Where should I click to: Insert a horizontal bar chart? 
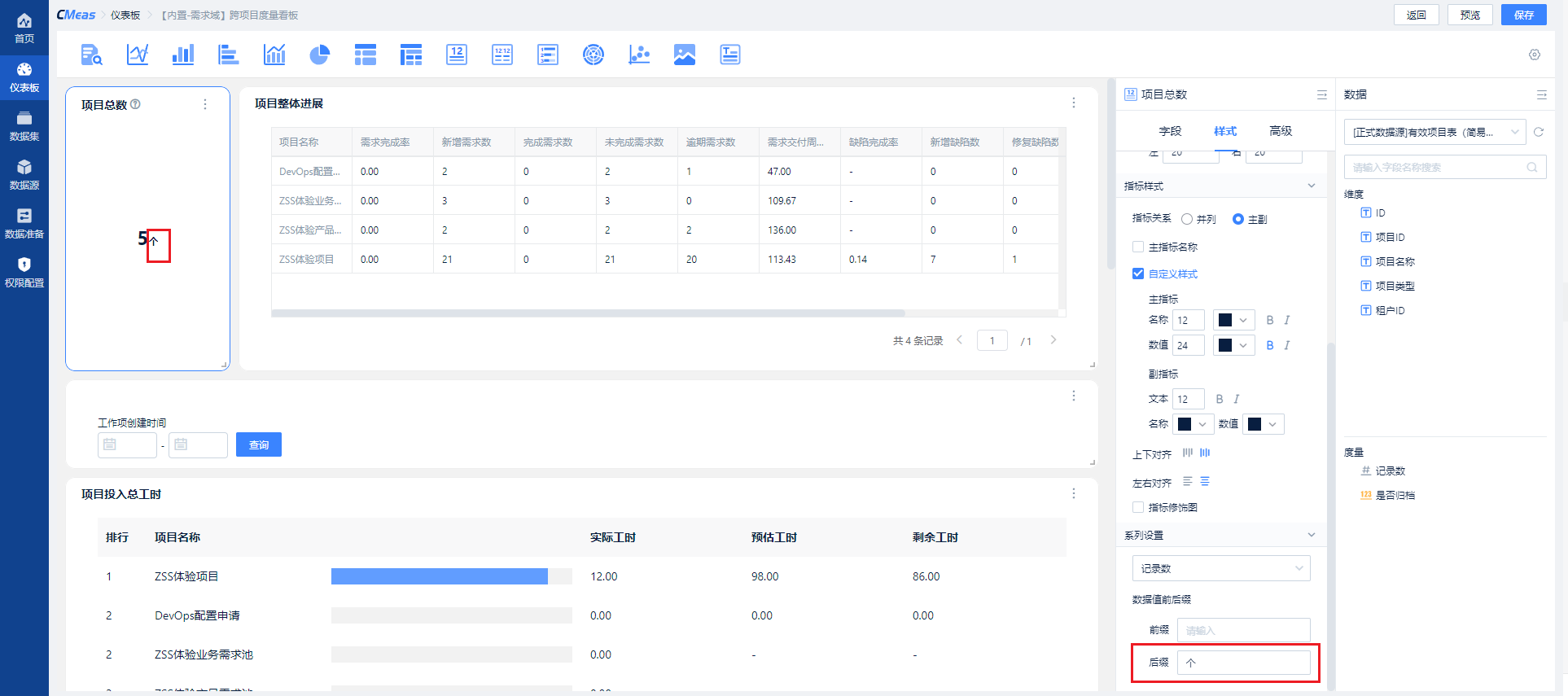[229, 55]
